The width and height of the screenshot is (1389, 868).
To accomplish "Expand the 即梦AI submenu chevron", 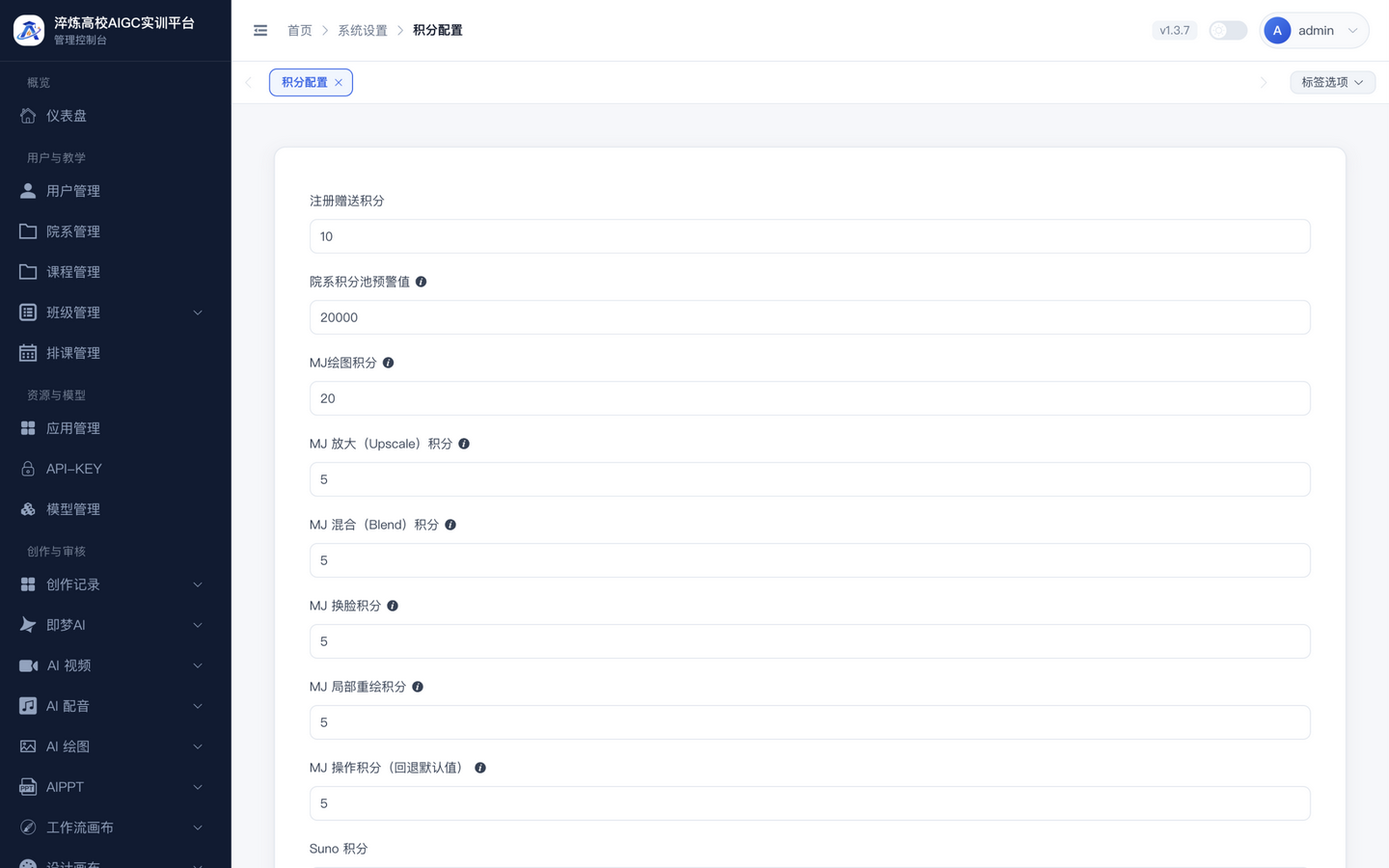I will click(x=198, y=625).
